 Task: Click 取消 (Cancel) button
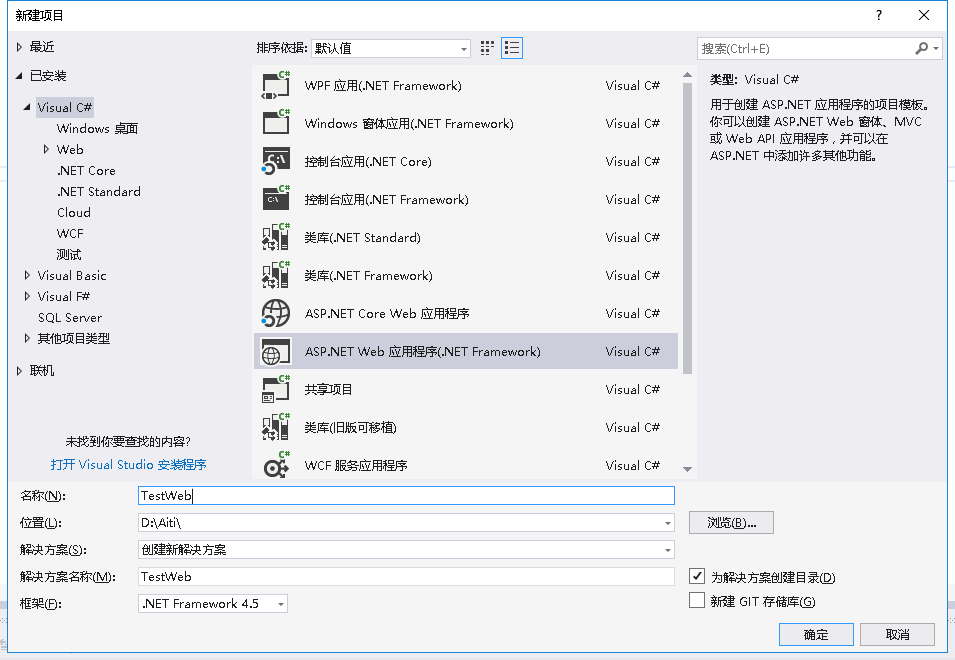[x=897, y=634]
